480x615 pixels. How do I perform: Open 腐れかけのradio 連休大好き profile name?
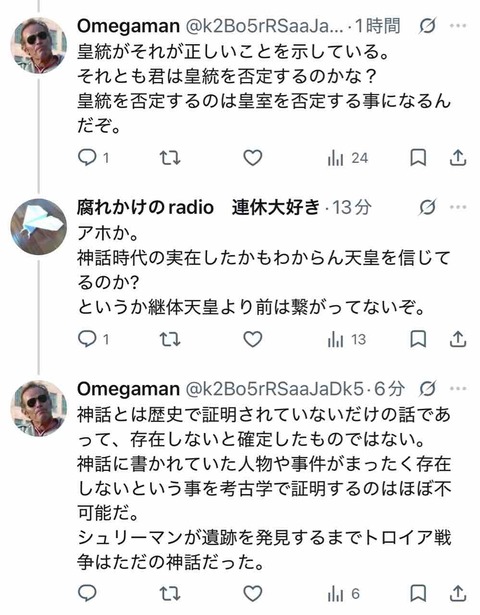[x=198, y=207]
